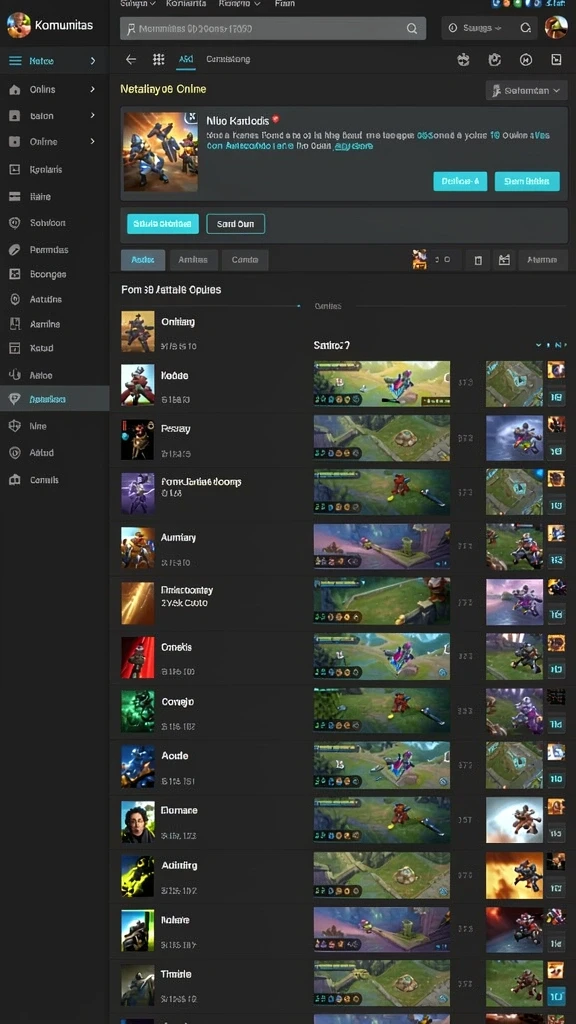Select the highlighted Aoda filter tab
Screen dimensions: 576x1024
pos(143,259)
